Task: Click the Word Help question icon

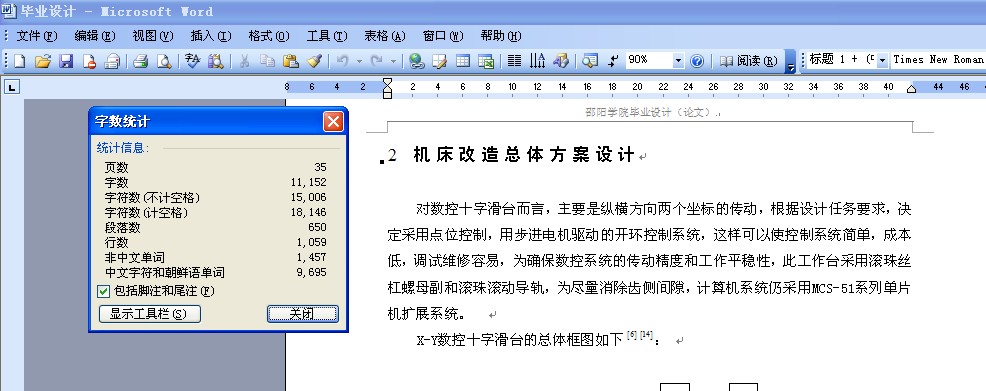Action: [x=697, y=61]
